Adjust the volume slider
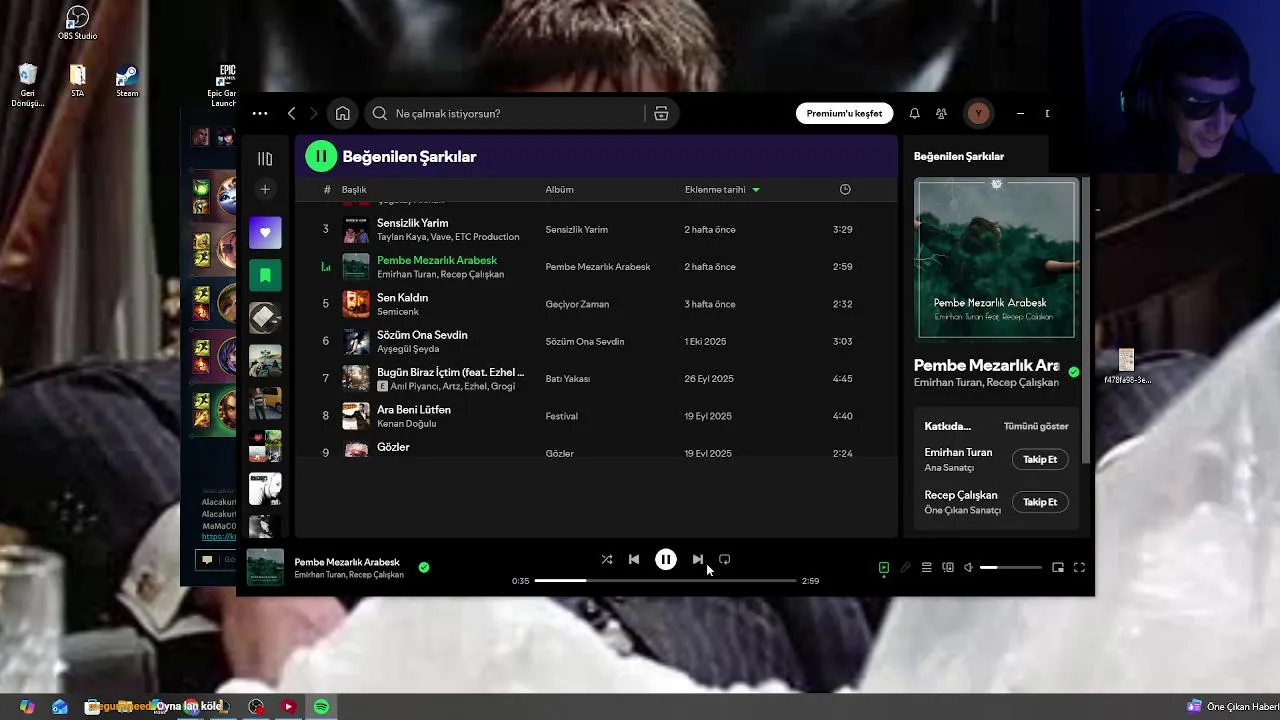 point(1010,568)
